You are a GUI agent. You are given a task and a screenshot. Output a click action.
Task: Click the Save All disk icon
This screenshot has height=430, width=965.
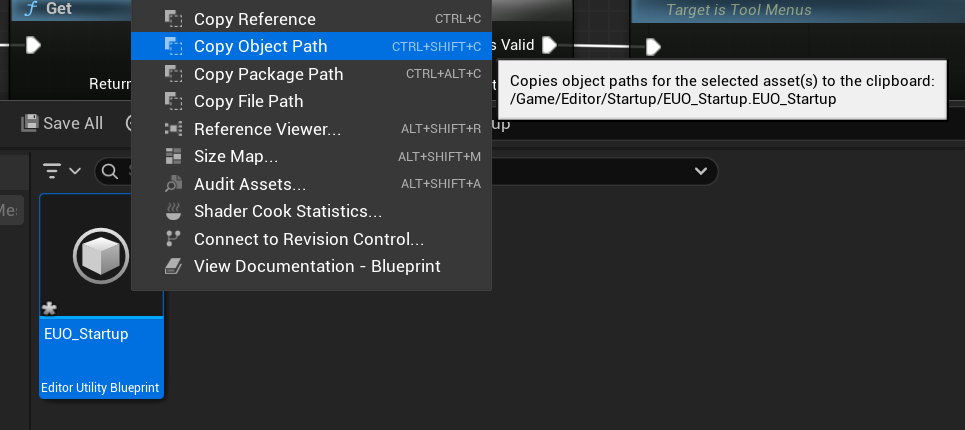coord(30,123)
